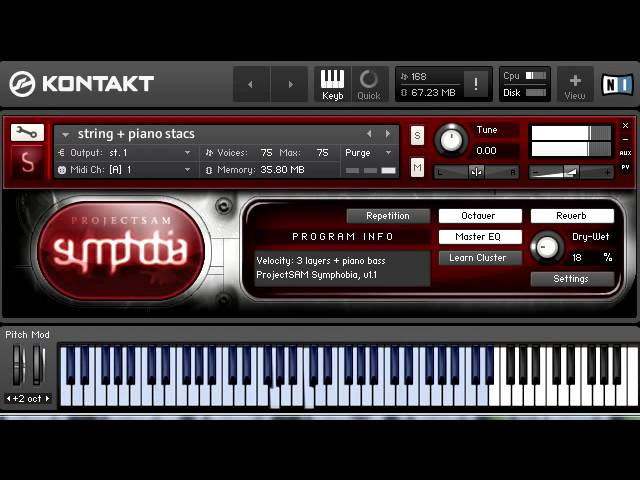
Task: Select the next instrument preset arrow
Action: pyautogui.click(x=387, y=134)
